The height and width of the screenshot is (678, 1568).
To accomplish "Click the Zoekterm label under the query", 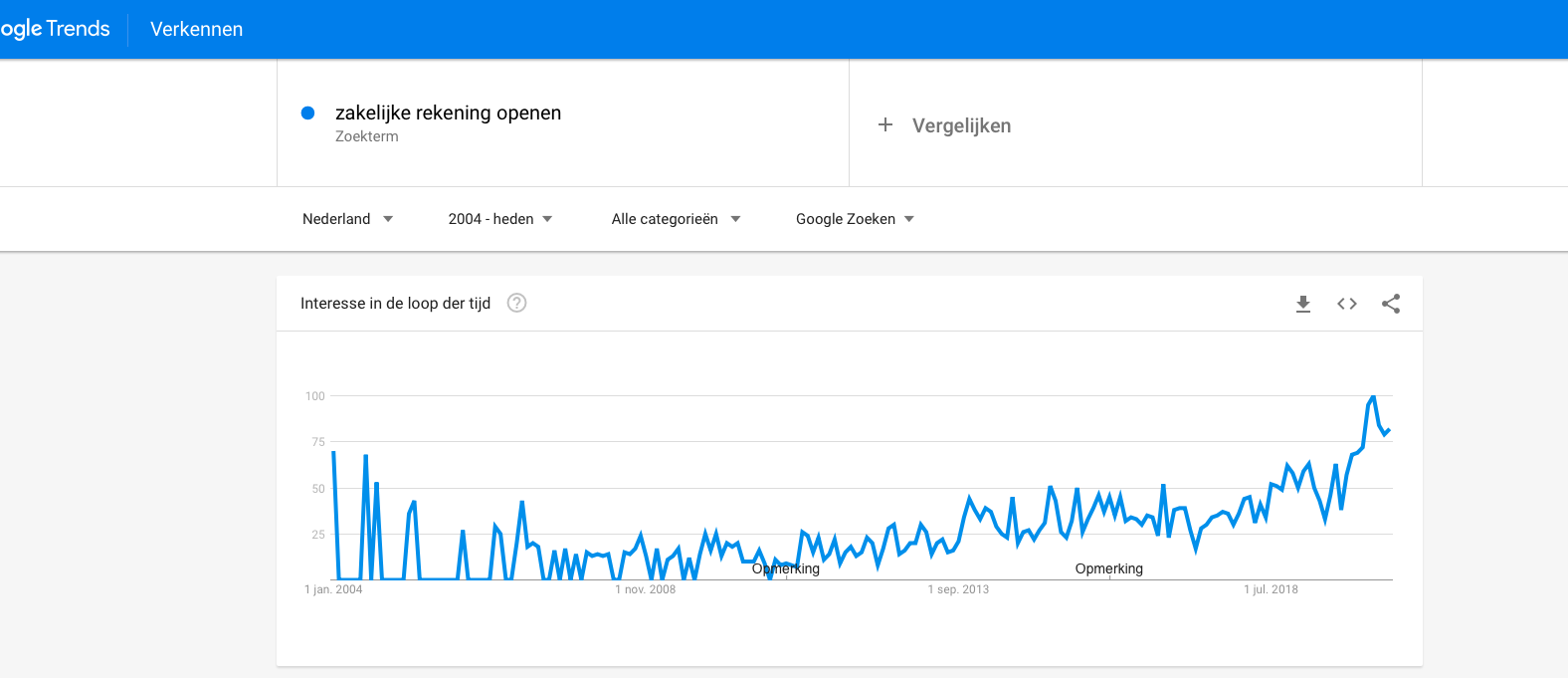I will pyautogui.click(x=367, y=136).
